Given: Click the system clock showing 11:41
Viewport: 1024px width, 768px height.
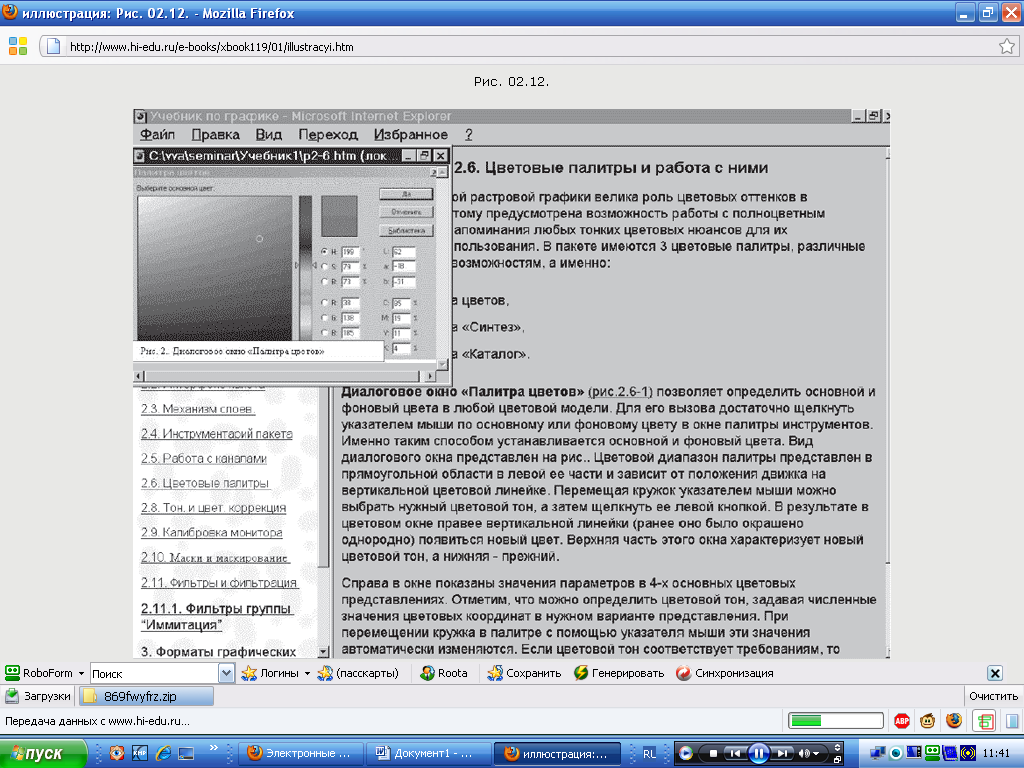Looking at the screenshot, I should coord(997,754).
